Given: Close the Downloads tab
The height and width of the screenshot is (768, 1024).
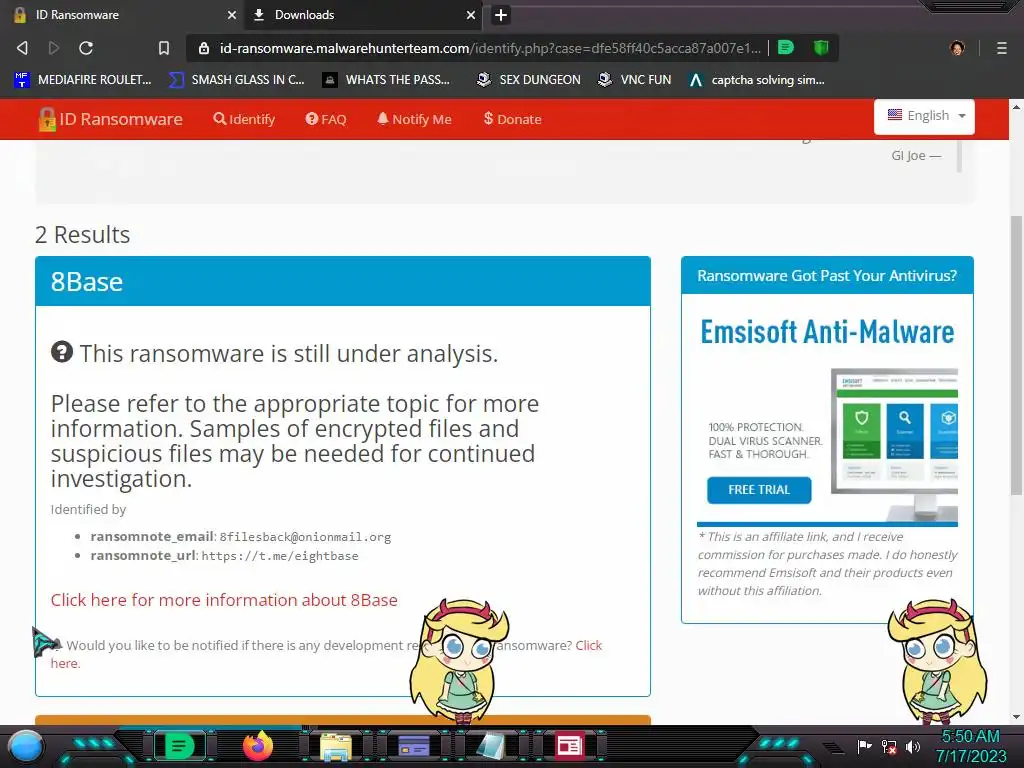Looking at the screenshot, I should pyautogui.click(x=471, y=14).
